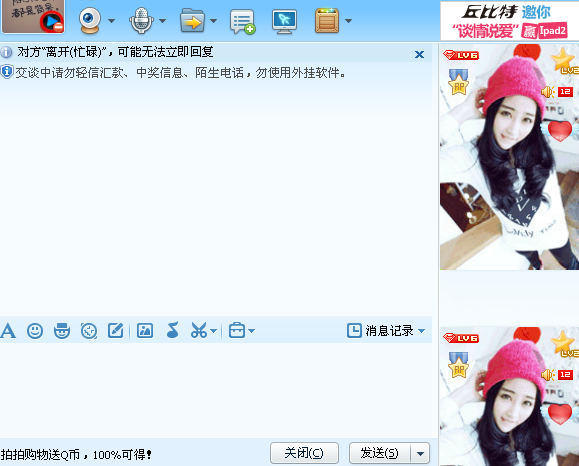Start a voice call with microphone icon

[x=141, y=21]
